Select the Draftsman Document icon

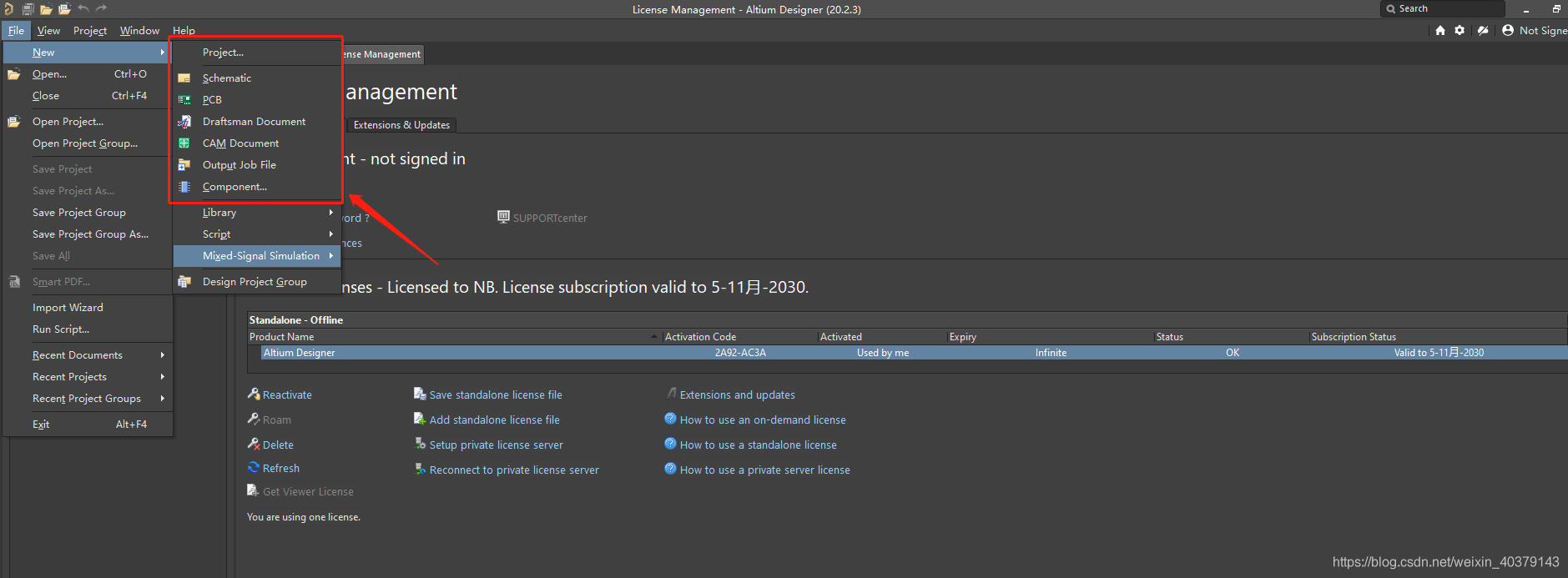[184, 121]
